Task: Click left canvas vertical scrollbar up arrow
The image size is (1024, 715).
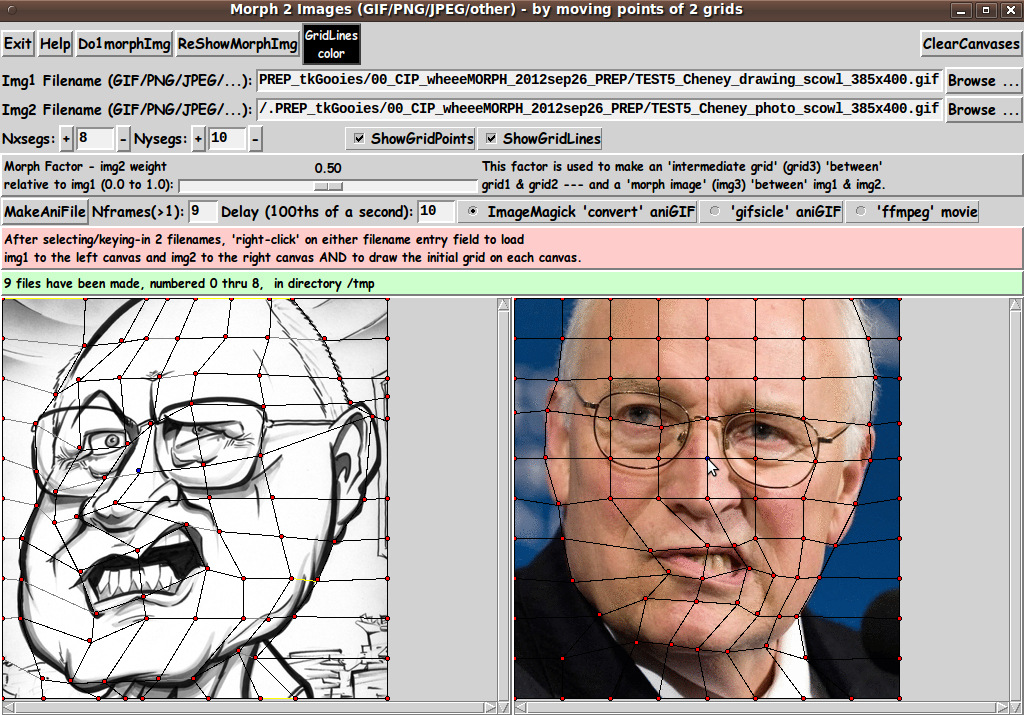Action: click(x=504, y=305)
